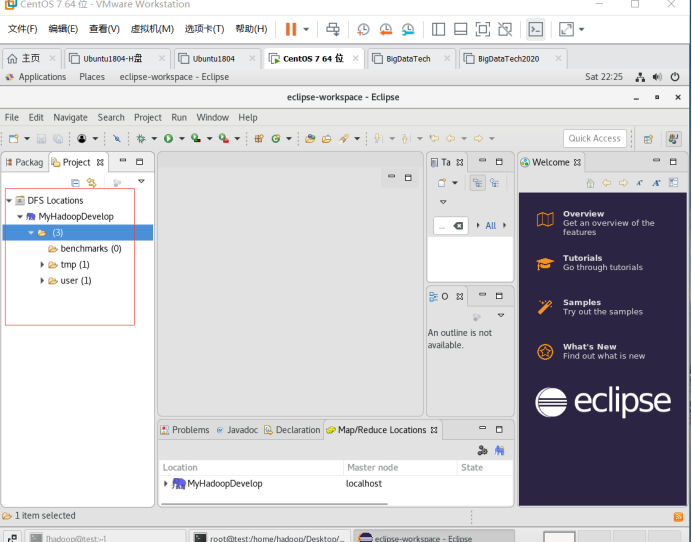The image size is (692, 542).
Task: Click the Run External Tools icon
Action: (x=224, y=139)
